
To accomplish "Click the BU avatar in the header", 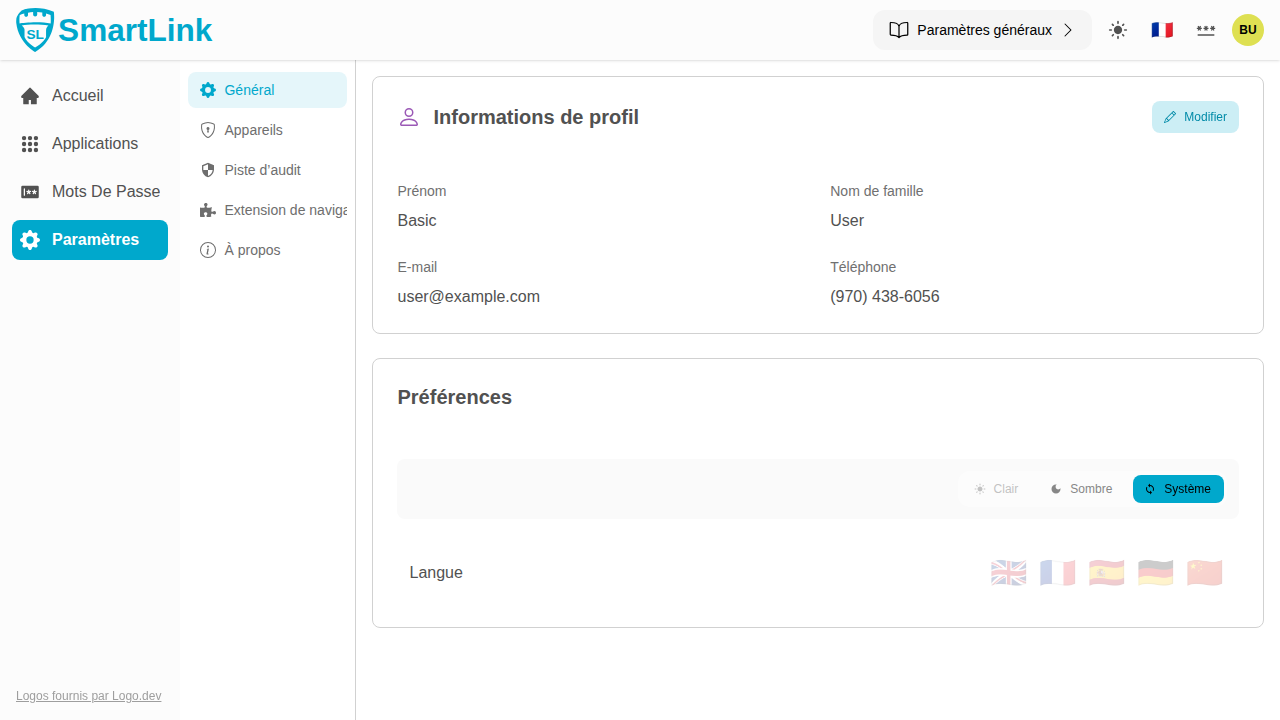I will point(1248,30).
